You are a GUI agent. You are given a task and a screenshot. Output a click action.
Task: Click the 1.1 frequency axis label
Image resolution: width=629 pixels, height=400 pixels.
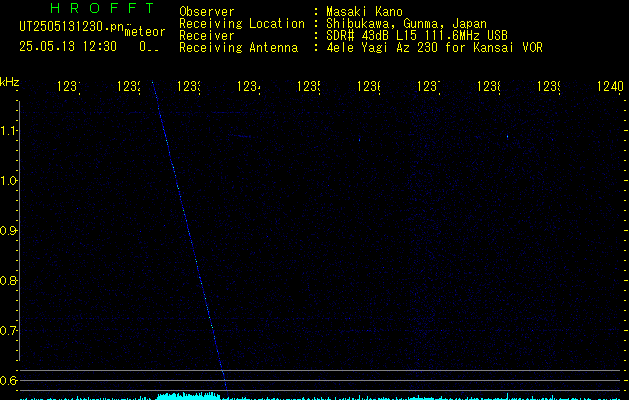(8, 130)
